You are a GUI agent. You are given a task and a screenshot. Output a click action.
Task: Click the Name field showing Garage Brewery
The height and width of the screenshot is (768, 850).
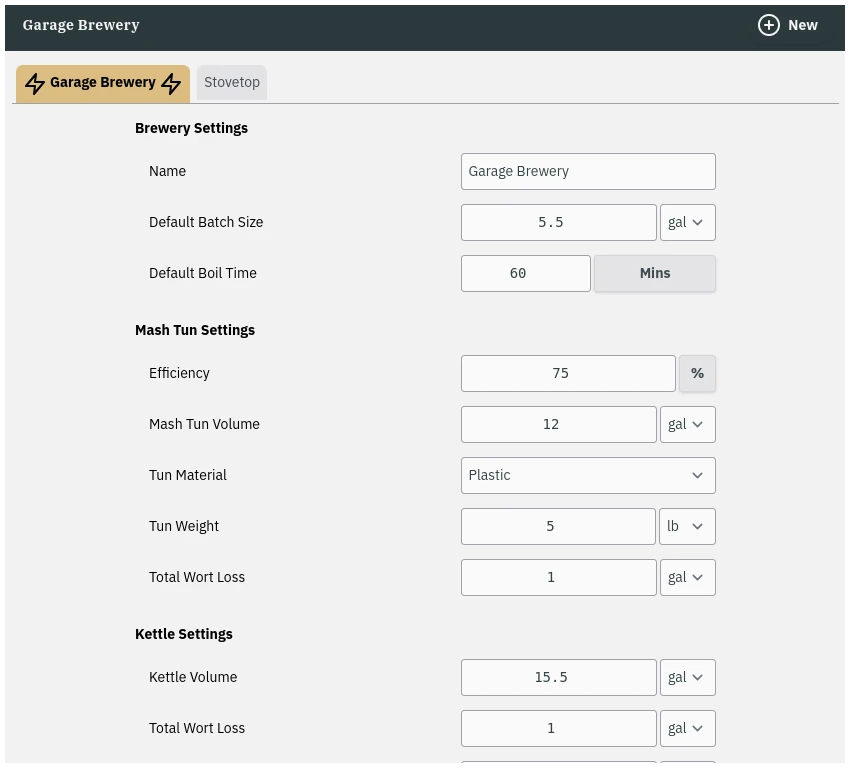(x=588, y=171)
